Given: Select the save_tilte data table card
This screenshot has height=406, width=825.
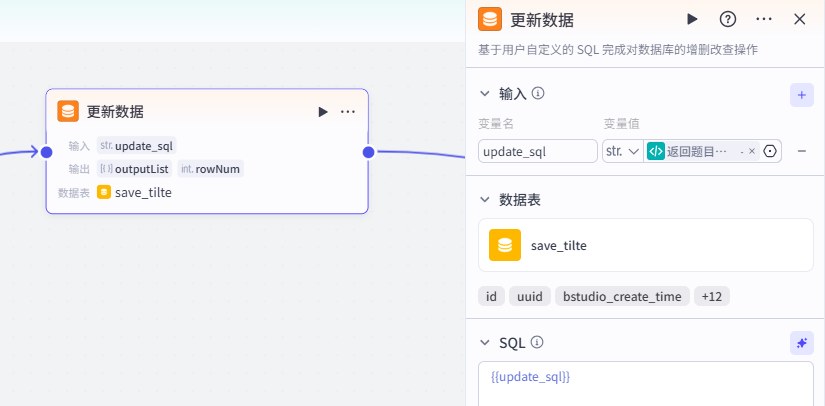Looking at the screenshot, I should [646, 245].
